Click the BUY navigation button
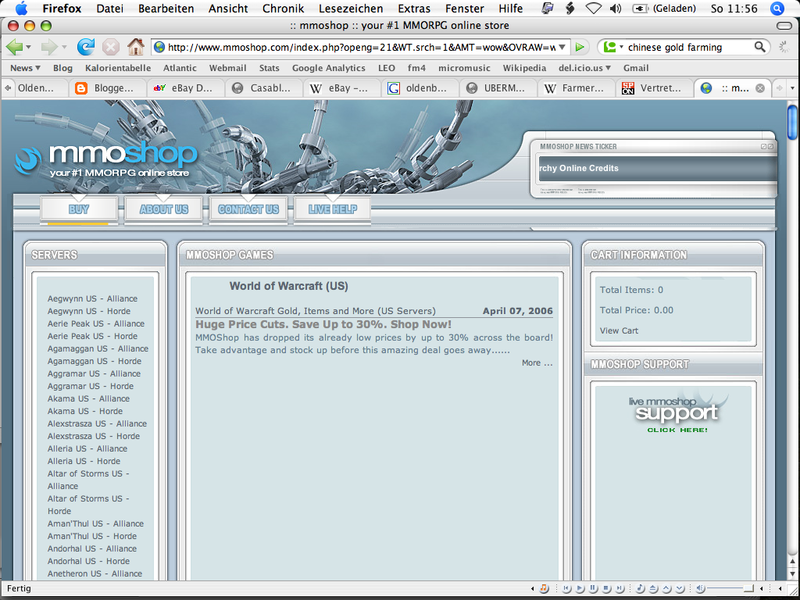800x600 pixels. pos(79,209)
